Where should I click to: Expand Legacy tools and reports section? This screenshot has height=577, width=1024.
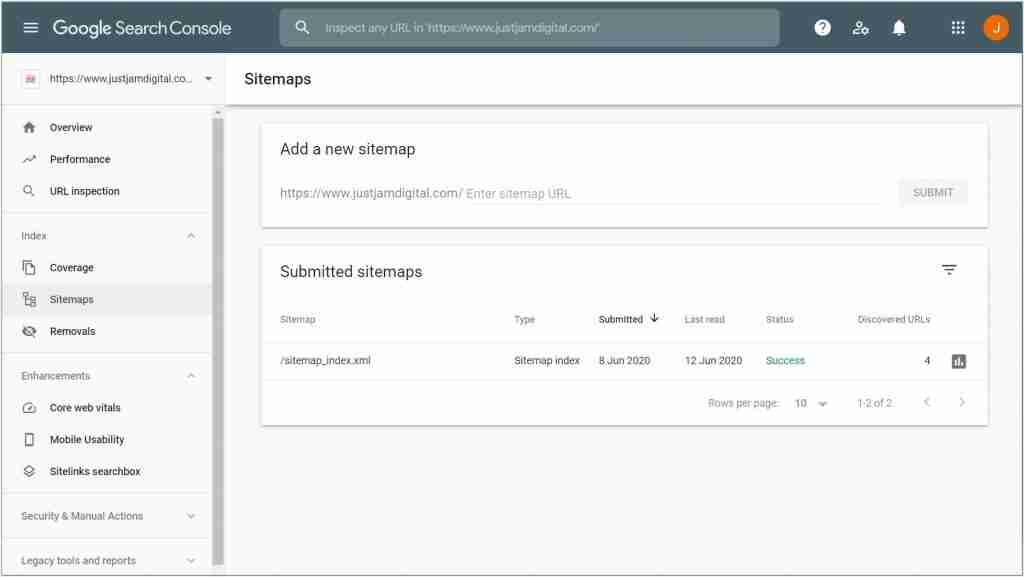click(191, 561)
